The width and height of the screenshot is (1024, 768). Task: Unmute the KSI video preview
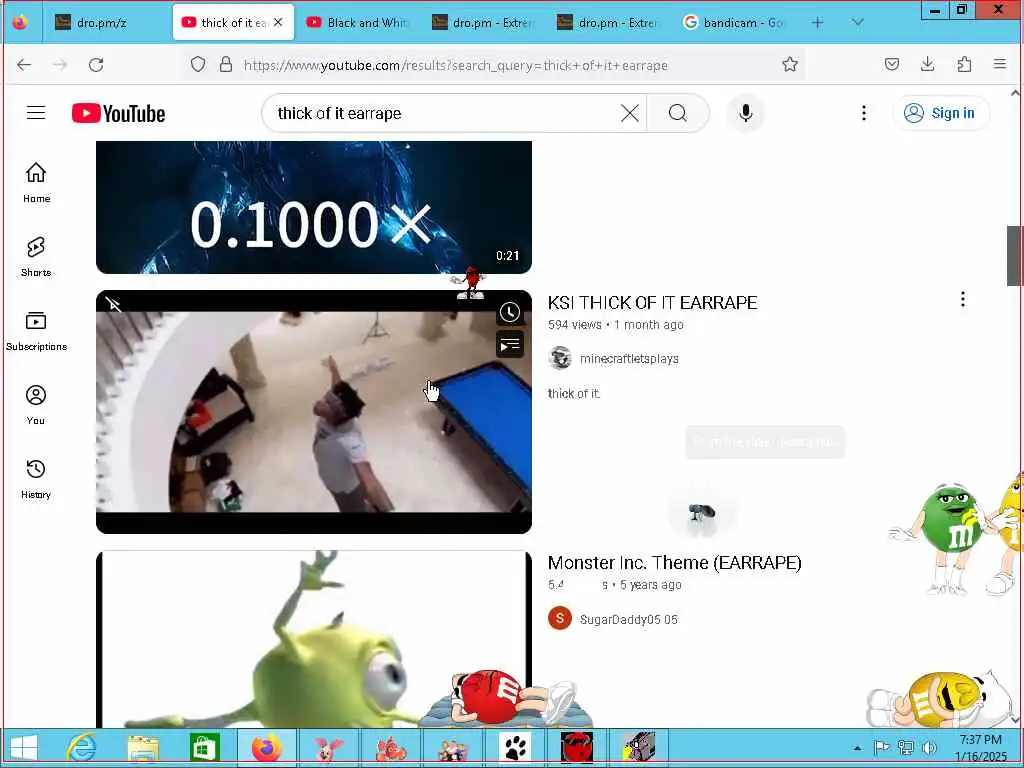(x=114, y=304)
